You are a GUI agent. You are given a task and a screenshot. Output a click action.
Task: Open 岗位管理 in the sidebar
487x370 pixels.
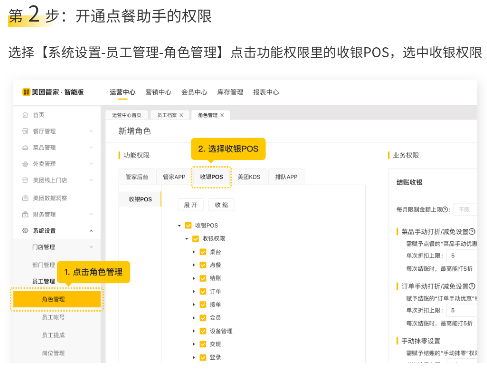point(53,353)
